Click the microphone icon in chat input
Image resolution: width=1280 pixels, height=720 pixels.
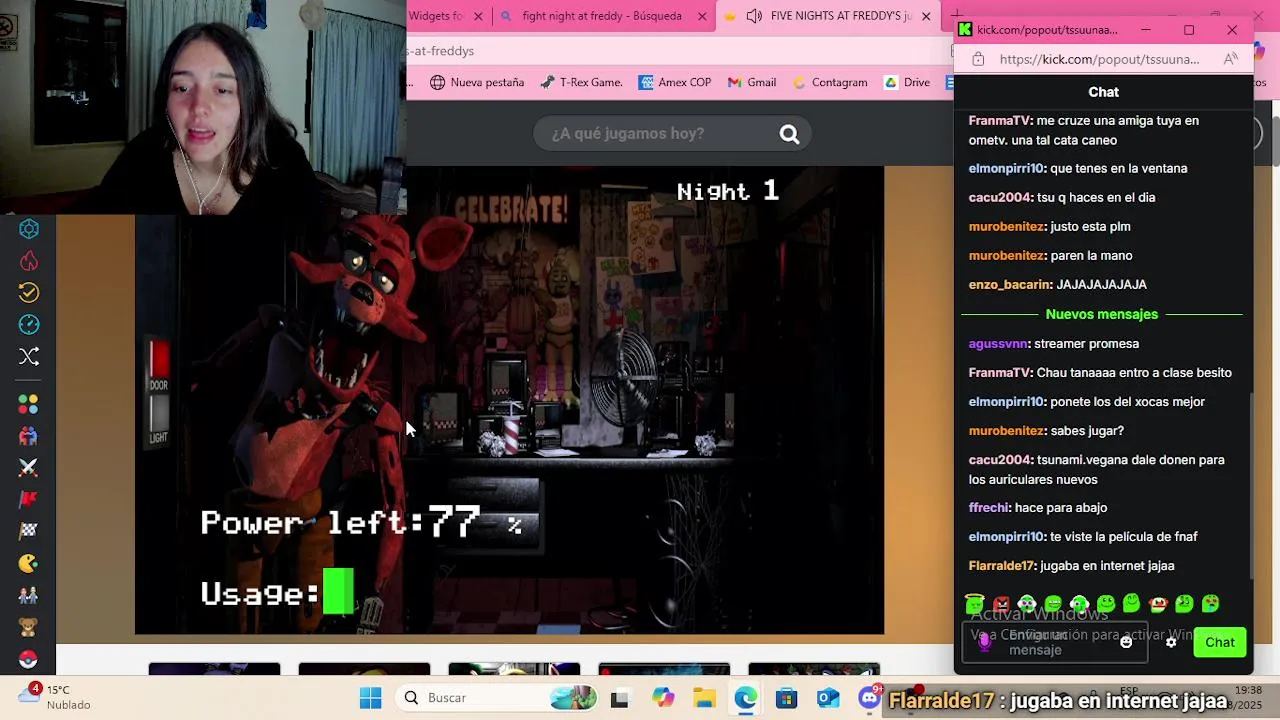pyautogui.click(x=984, y=642)
